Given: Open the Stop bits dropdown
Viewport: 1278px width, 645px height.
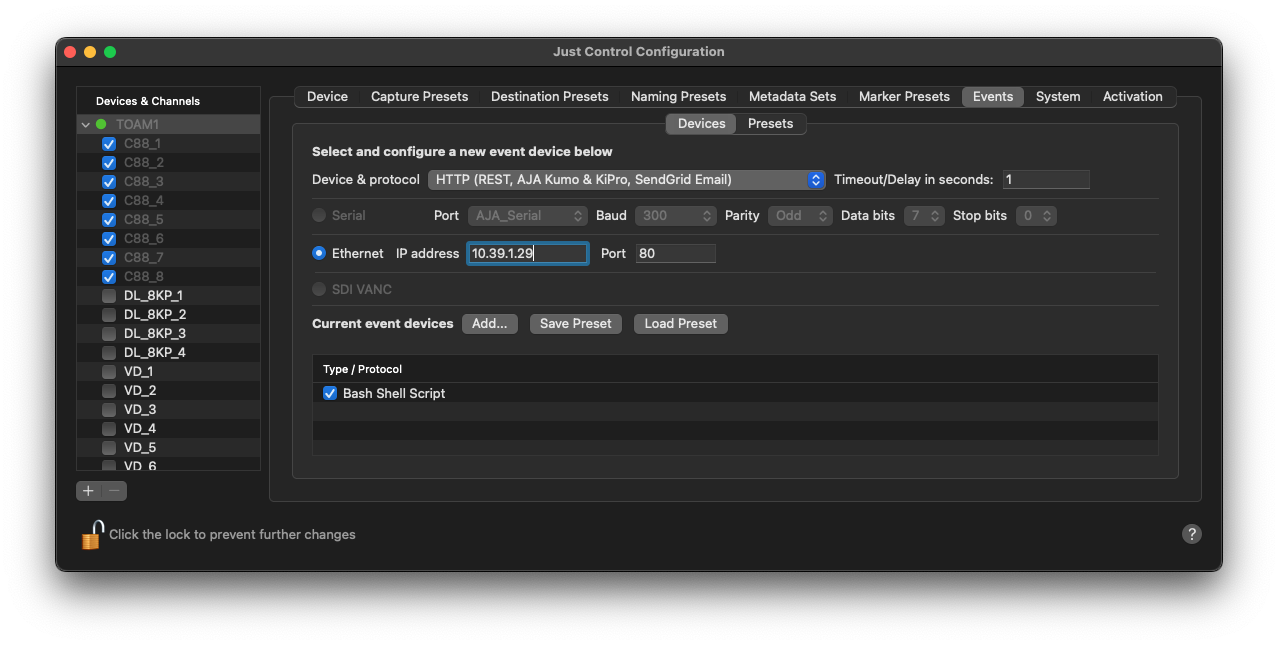Looking at the screenshot, I should tap(1036, 216).
